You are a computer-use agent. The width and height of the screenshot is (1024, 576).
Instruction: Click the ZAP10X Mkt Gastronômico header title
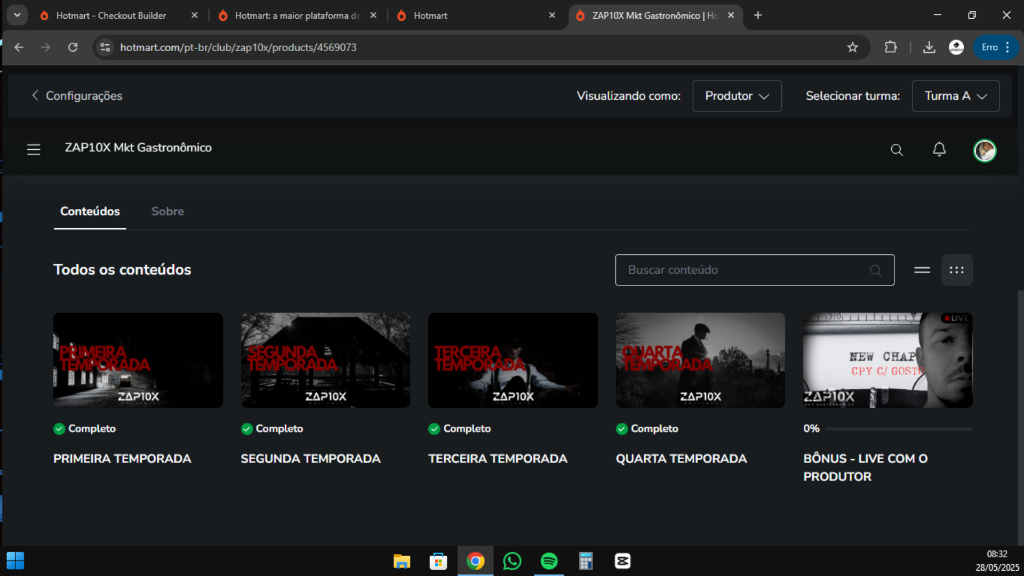click(138, 148)
